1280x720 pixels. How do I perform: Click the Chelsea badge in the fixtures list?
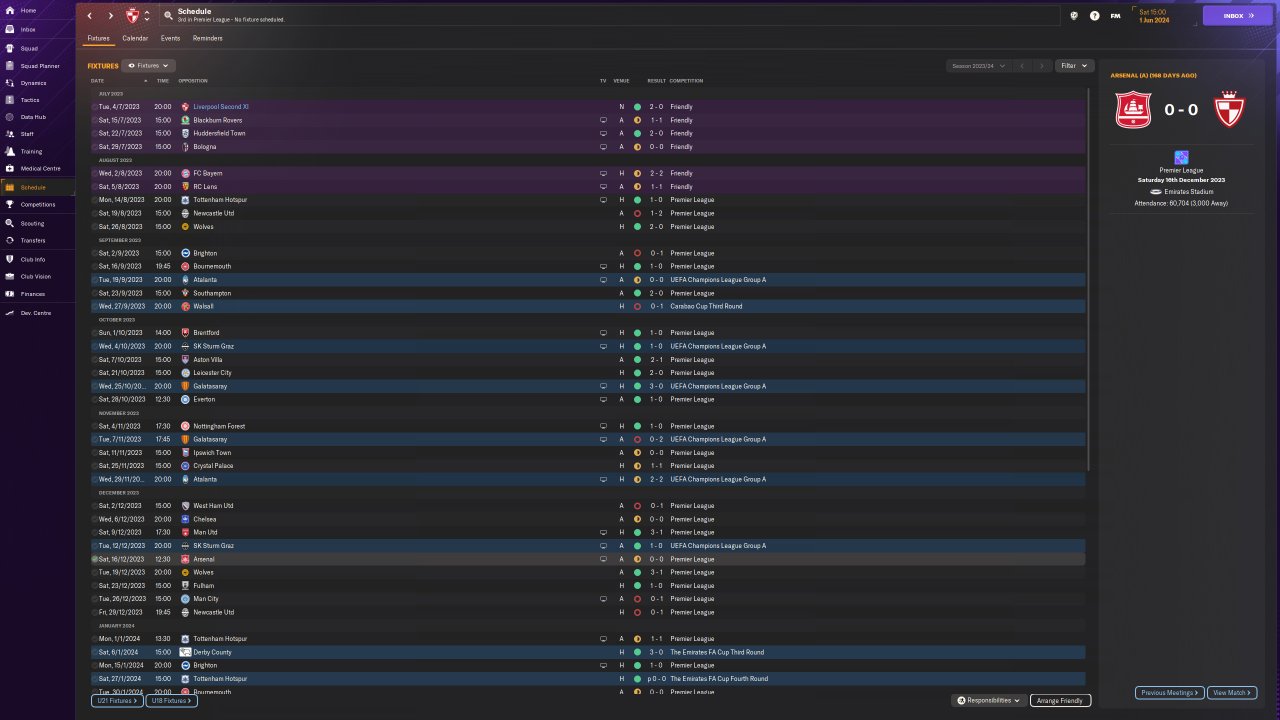(185, 519)
